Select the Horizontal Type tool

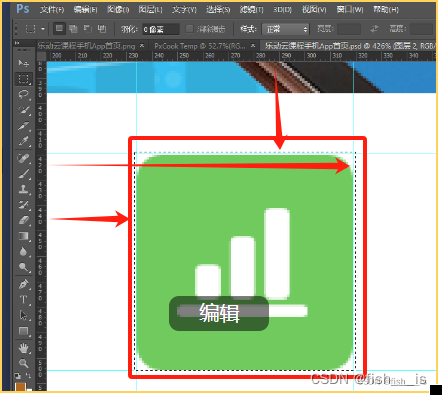23,300
